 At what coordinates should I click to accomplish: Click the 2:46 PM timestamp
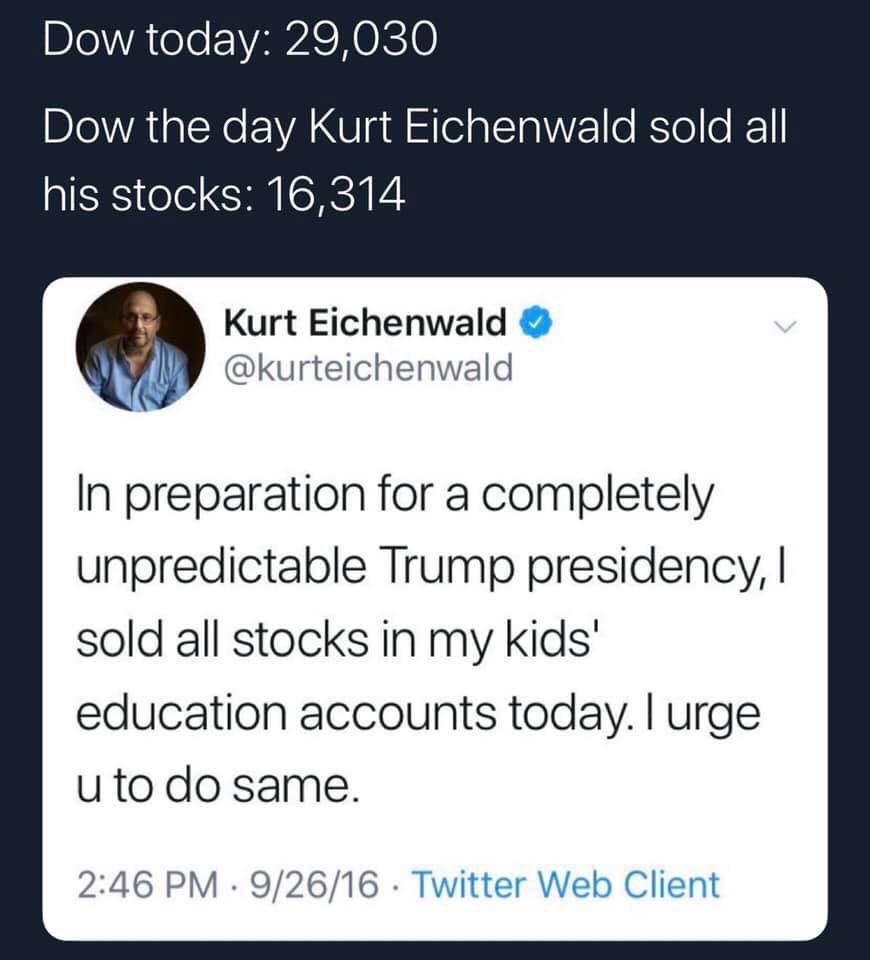[148, 885]
